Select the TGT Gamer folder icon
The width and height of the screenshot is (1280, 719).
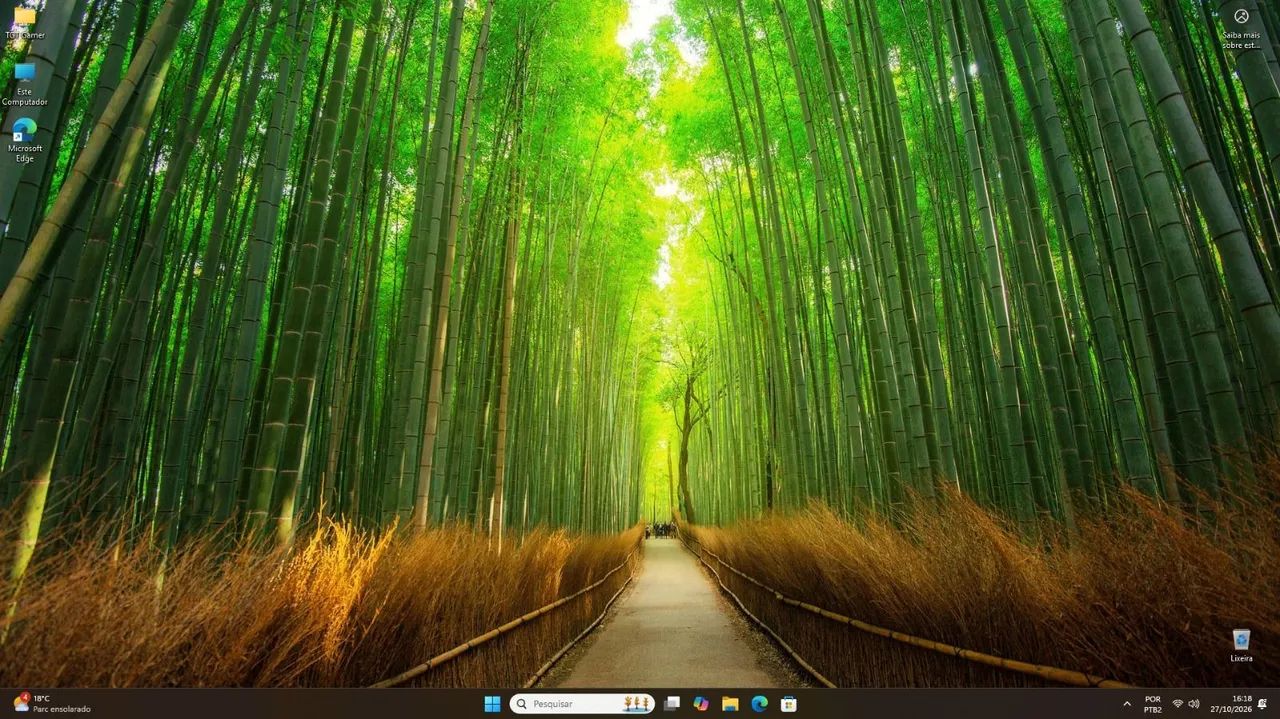(x=24, y=22)
